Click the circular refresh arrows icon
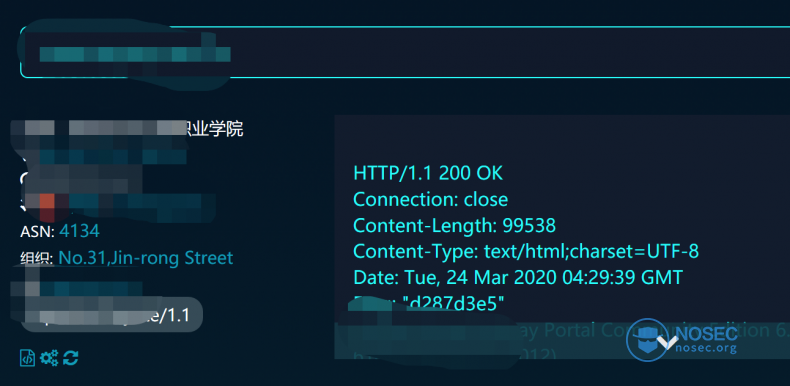Image resolution: width=790 pixels, height=386 pixels. pos(71,358)
